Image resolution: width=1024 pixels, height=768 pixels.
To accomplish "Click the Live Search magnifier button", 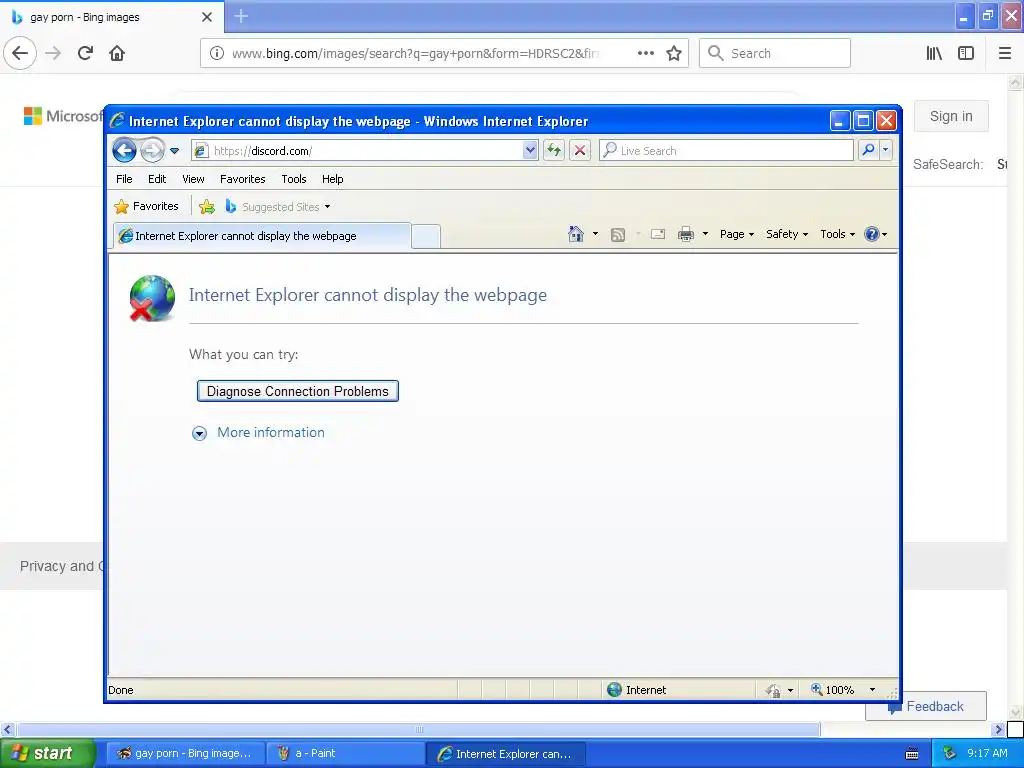I will pyautogui.click(x=868, y=151).
